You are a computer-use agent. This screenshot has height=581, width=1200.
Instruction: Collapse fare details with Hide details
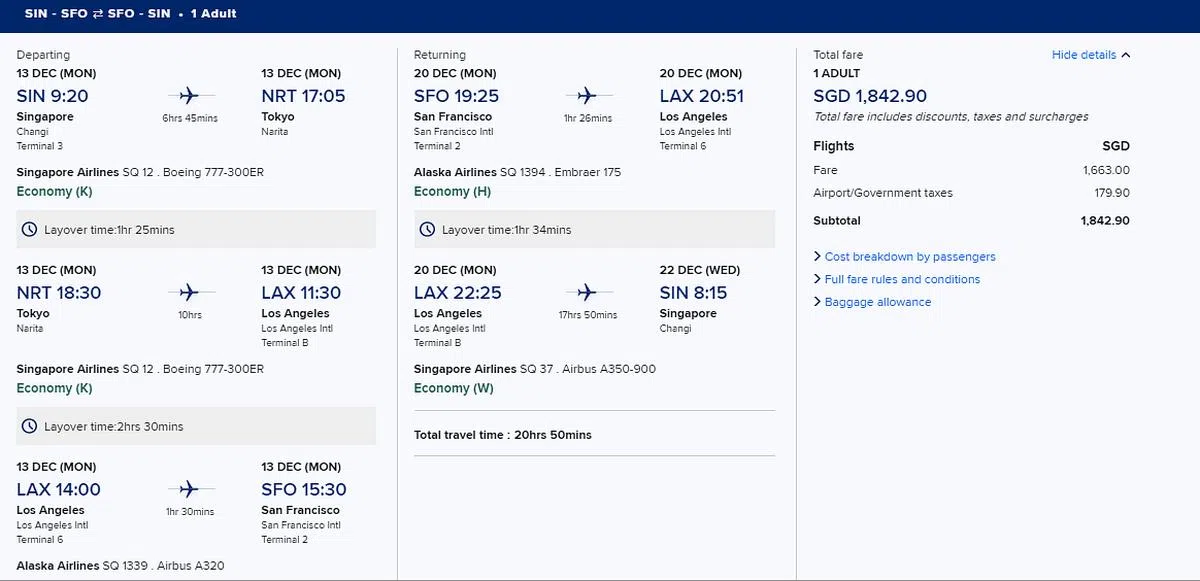(x=1083, y=55)
